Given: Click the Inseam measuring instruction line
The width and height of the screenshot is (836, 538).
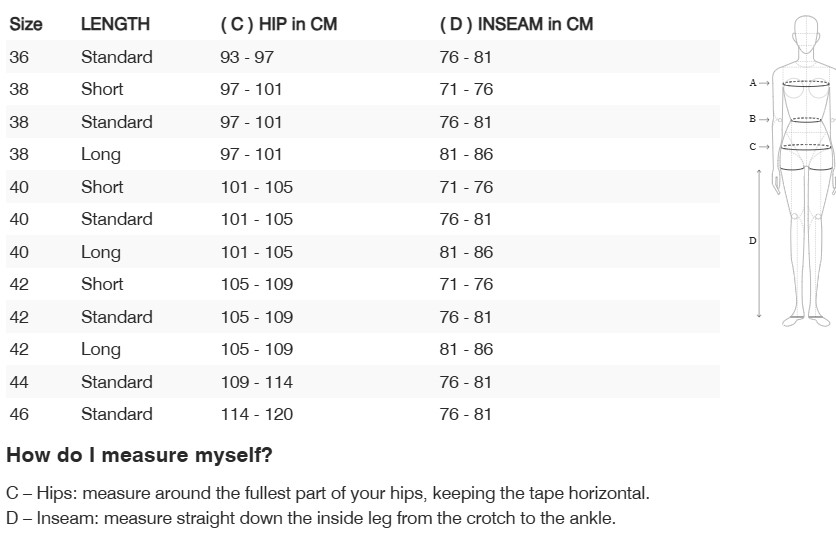Looking at the screenshot, I should (x=310, y=518).
